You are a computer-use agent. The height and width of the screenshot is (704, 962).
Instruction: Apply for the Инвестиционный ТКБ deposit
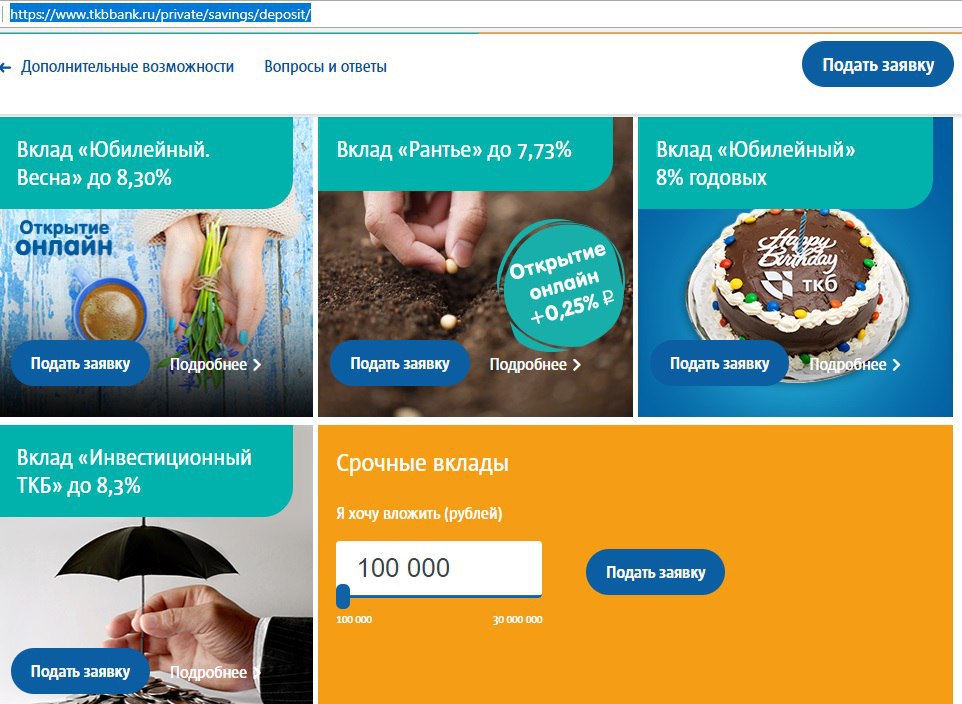(x=80, y=671)
